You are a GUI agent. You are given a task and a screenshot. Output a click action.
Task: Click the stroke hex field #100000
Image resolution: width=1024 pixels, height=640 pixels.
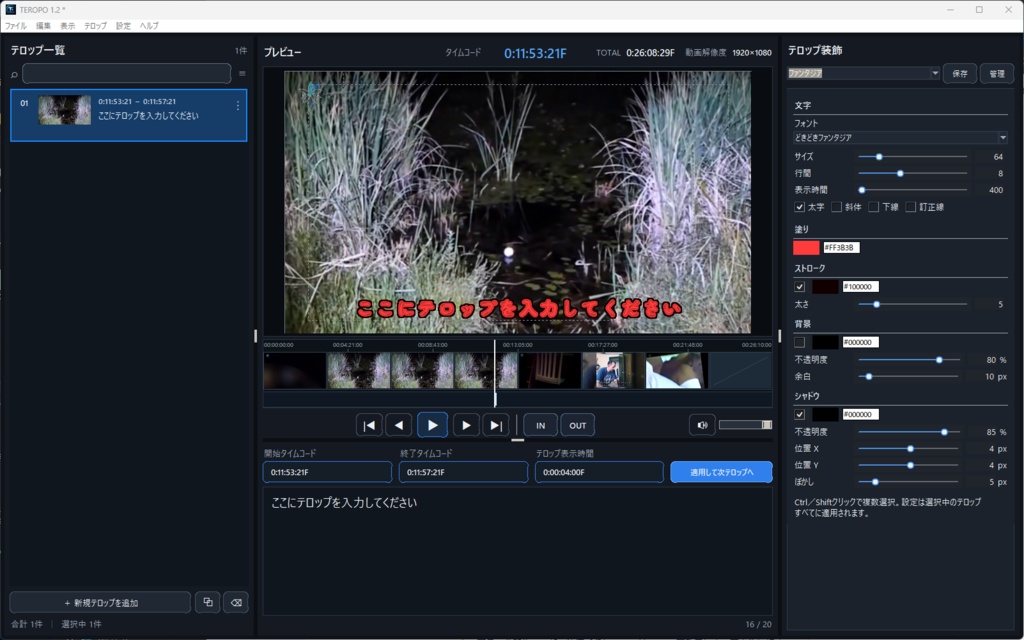click(861, 287)
